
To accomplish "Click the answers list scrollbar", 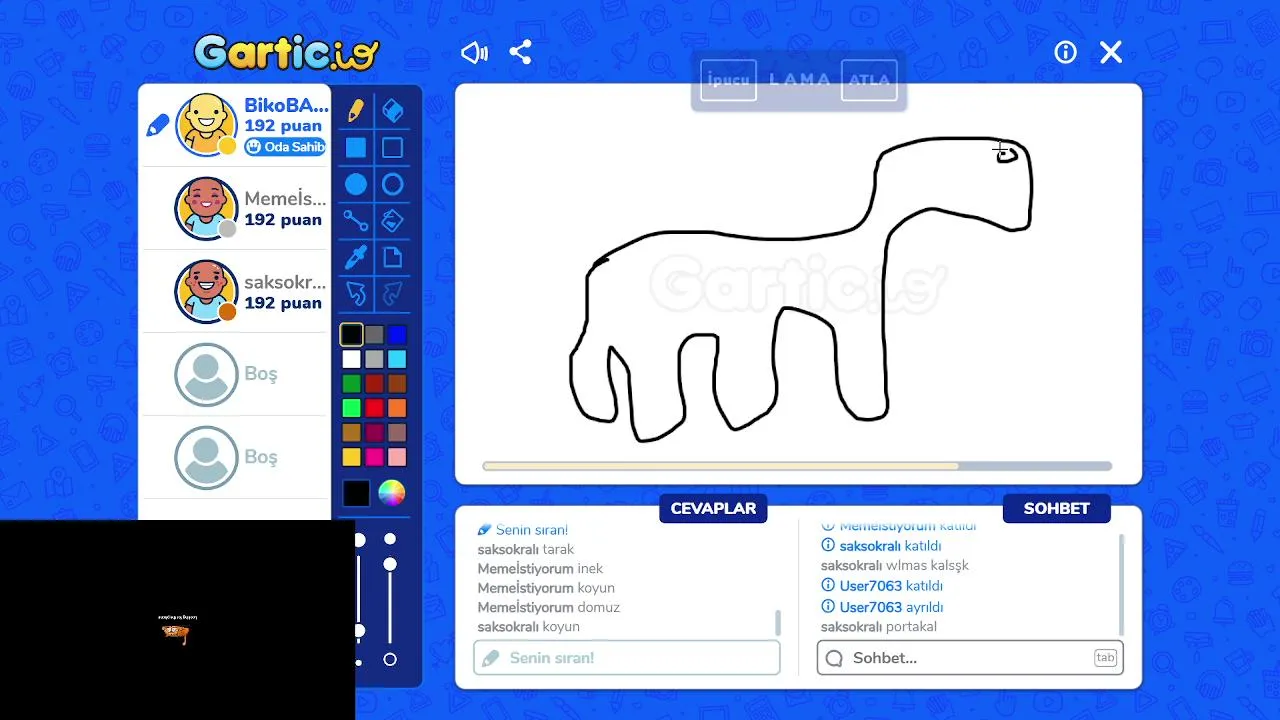I will (x=778, y=623).
